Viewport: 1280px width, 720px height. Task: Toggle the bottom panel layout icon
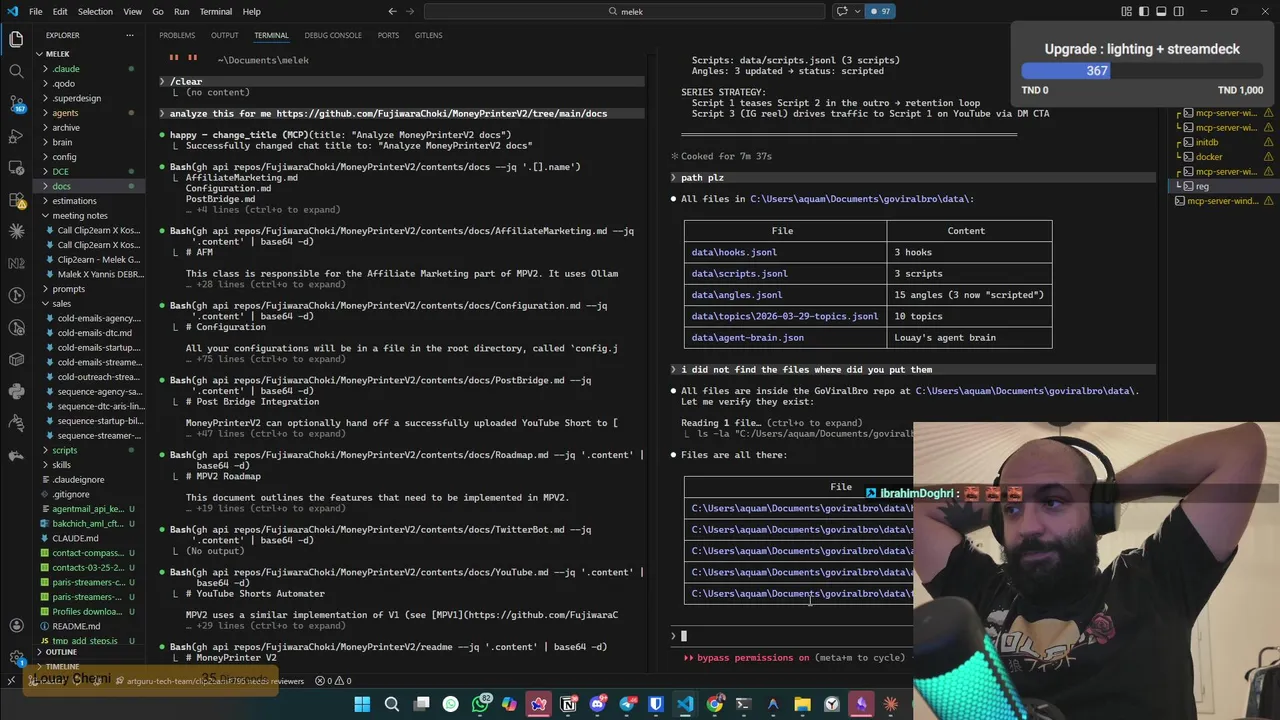(x=1161, y=11)
